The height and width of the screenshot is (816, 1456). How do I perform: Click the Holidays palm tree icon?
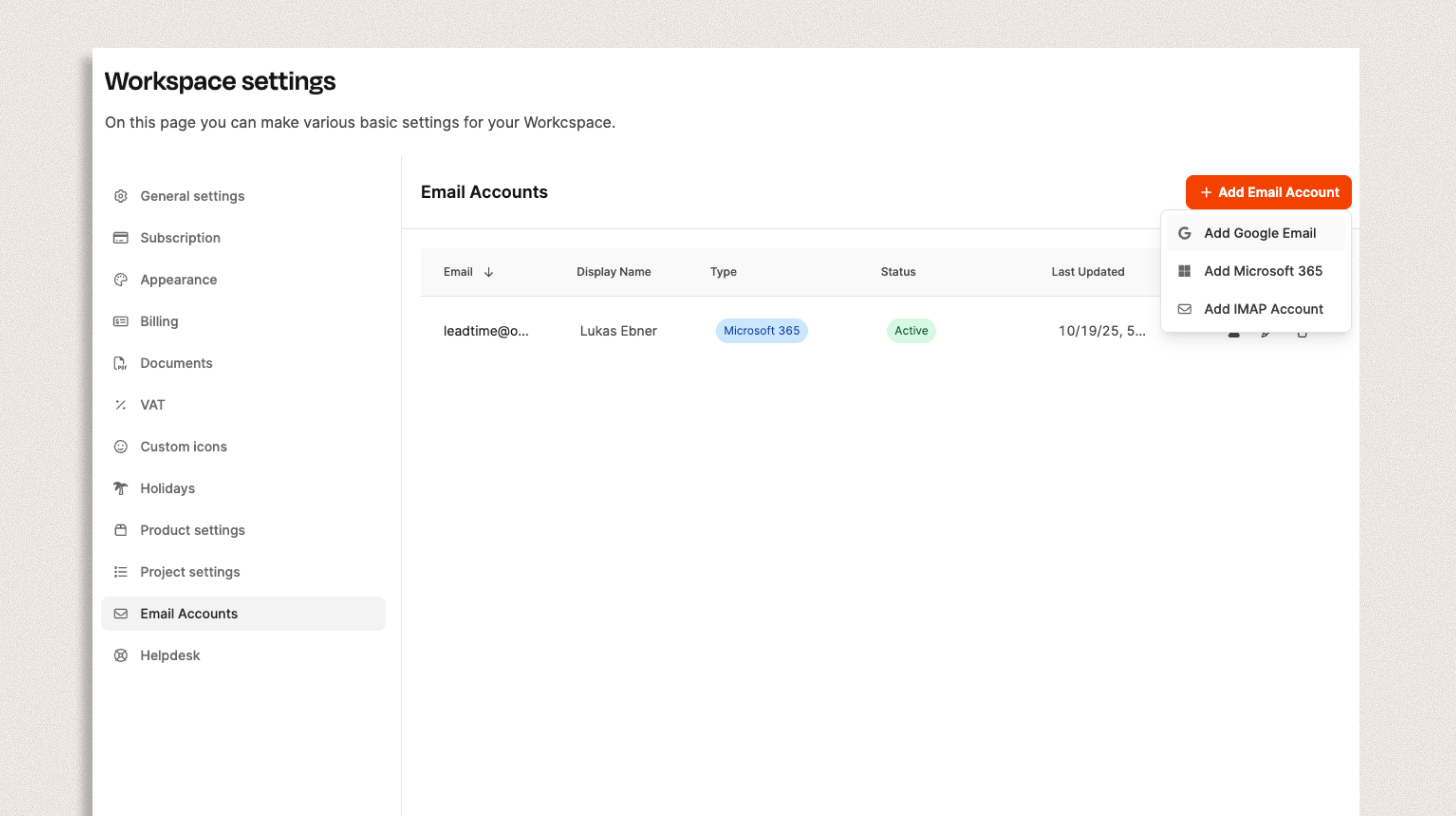point(121,489)
